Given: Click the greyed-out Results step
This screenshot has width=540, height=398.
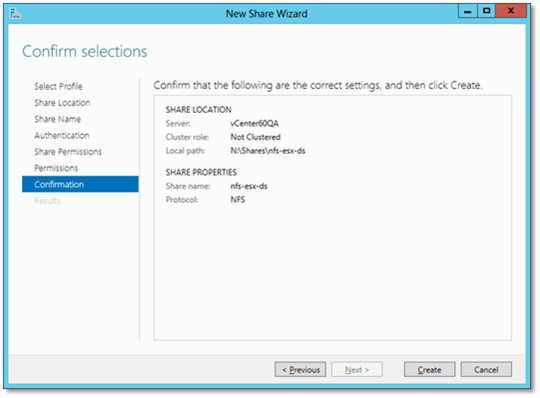Looking at the screenshot, I should pos(47,201).
